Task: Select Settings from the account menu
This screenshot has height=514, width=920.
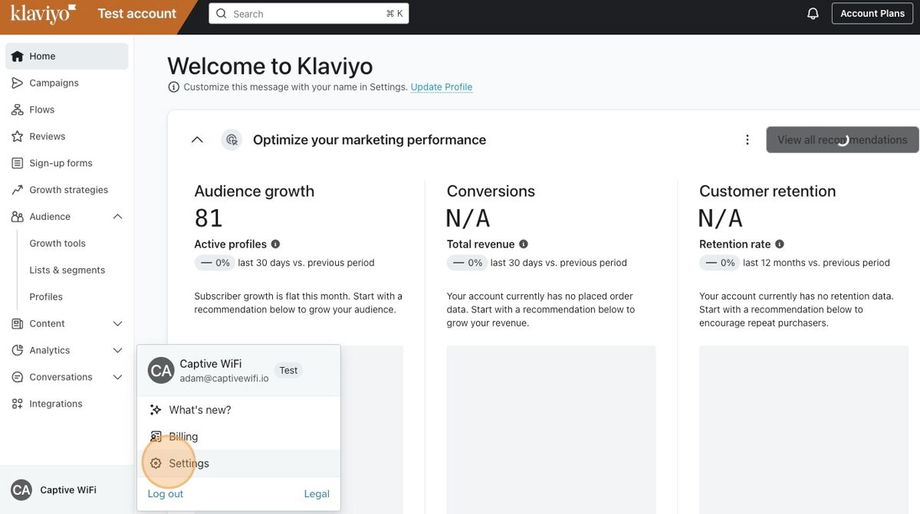Action: tap(188, 464)
